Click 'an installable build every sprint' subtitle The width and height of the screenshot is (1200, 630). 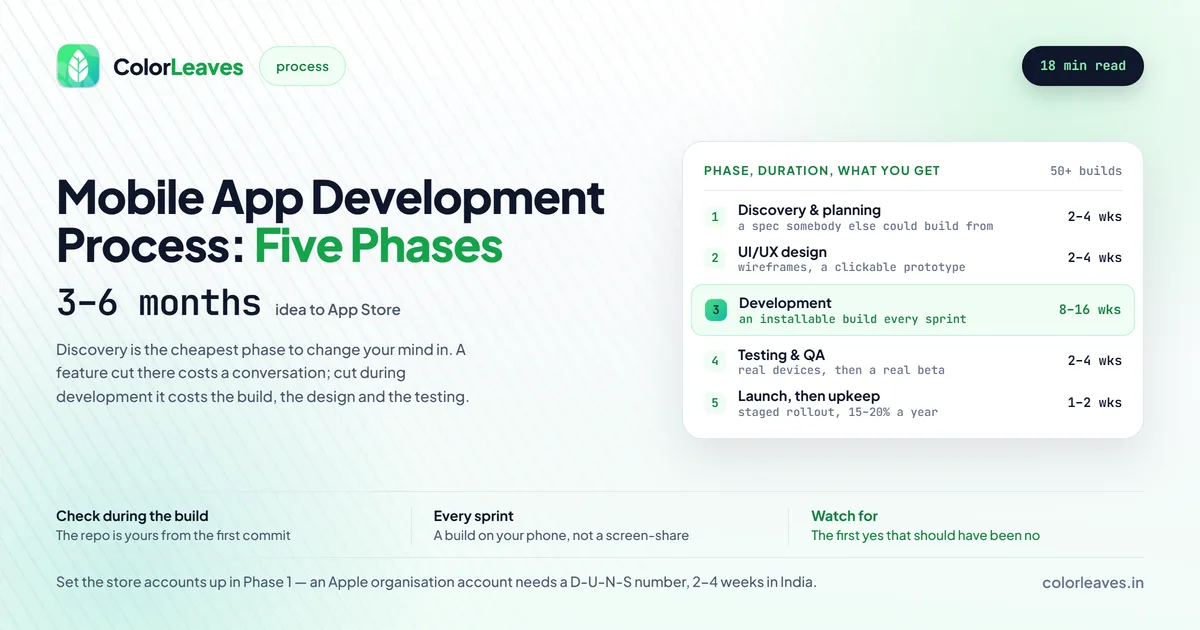853,319
